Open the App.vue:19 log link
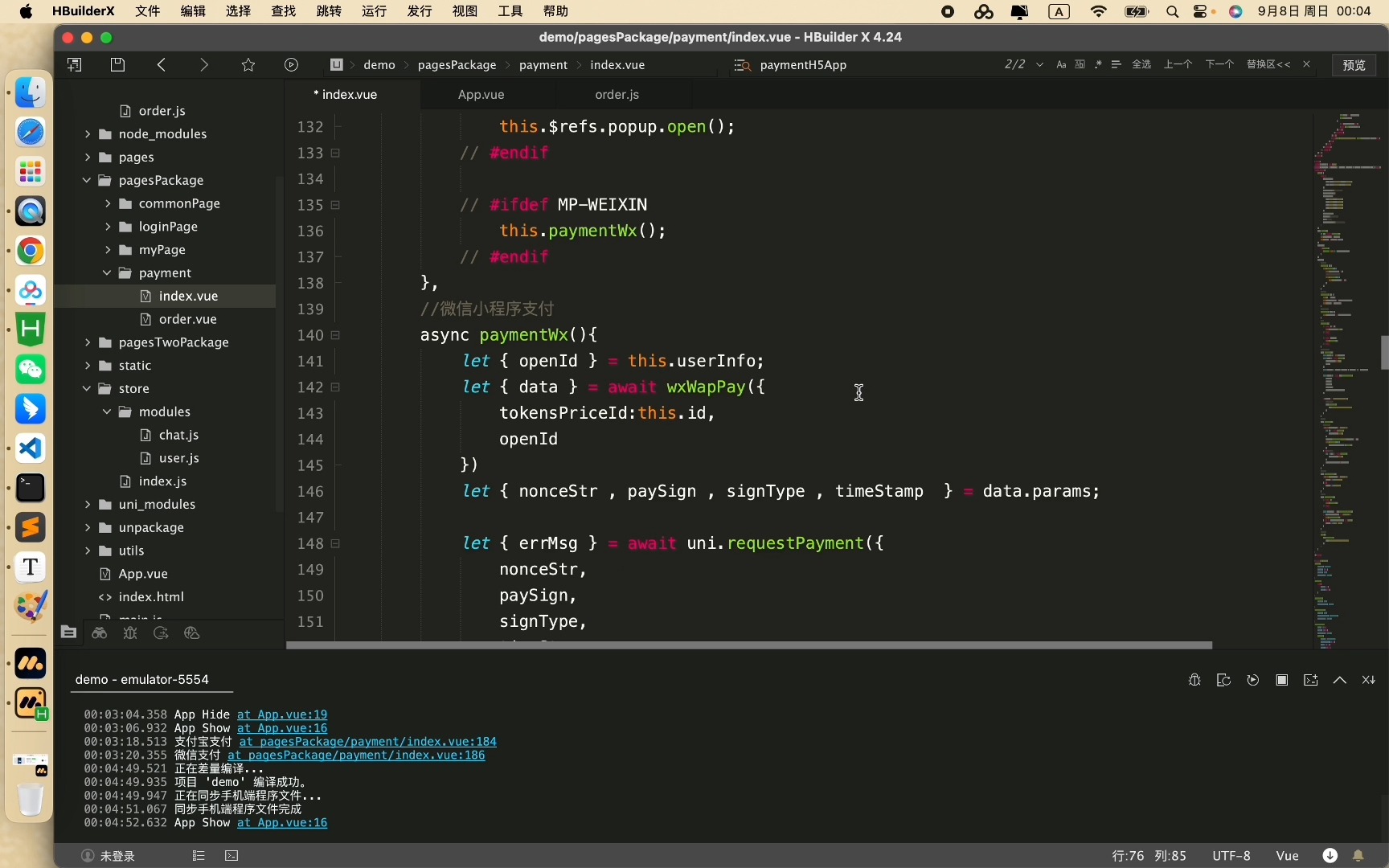 pyautogui.click(x=282, y=714)
